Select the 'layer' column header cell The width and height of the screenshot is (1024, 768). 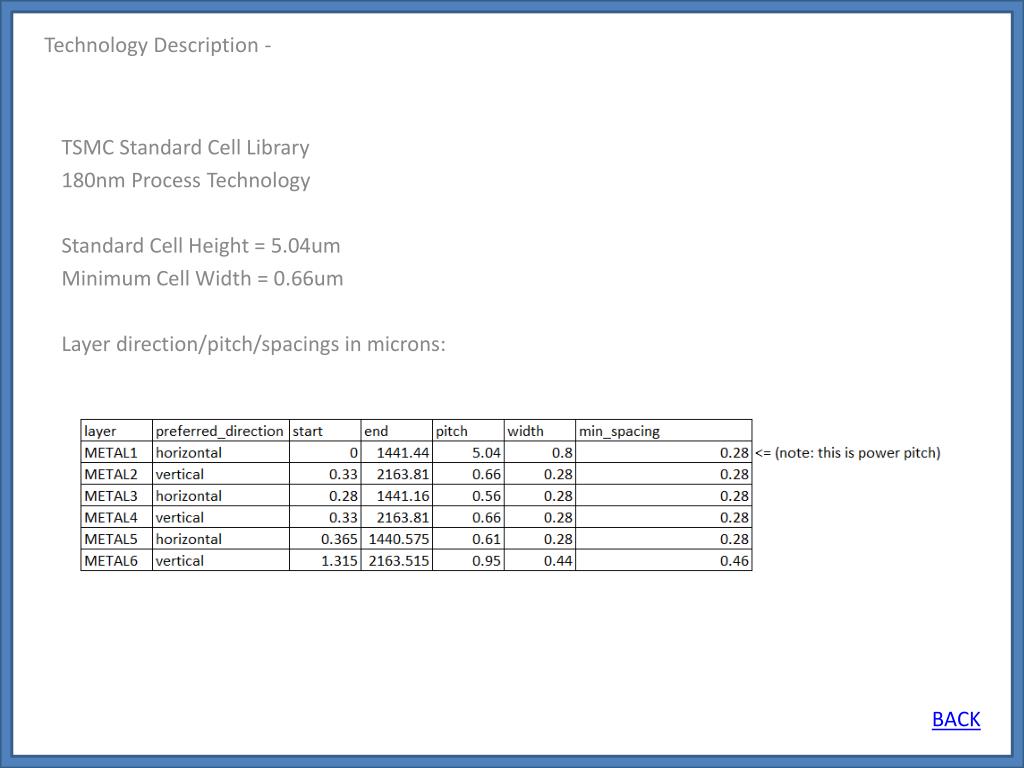tap(116, 431)
